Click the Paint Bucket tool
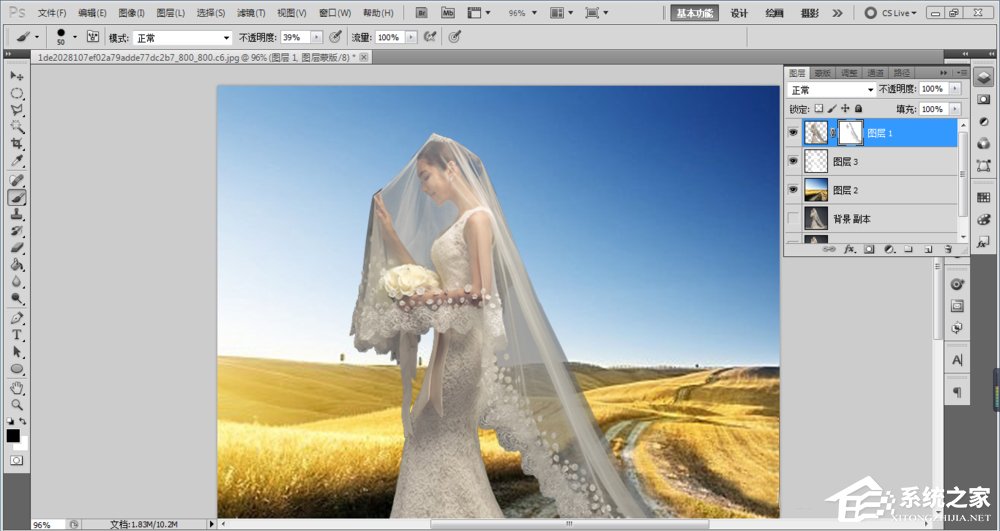 [x=16, y=266]
